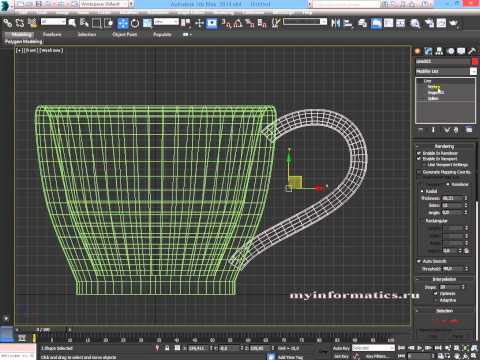Choose the Bind to Space Warp tool
The image size is (480, 360).
(32, 23)
